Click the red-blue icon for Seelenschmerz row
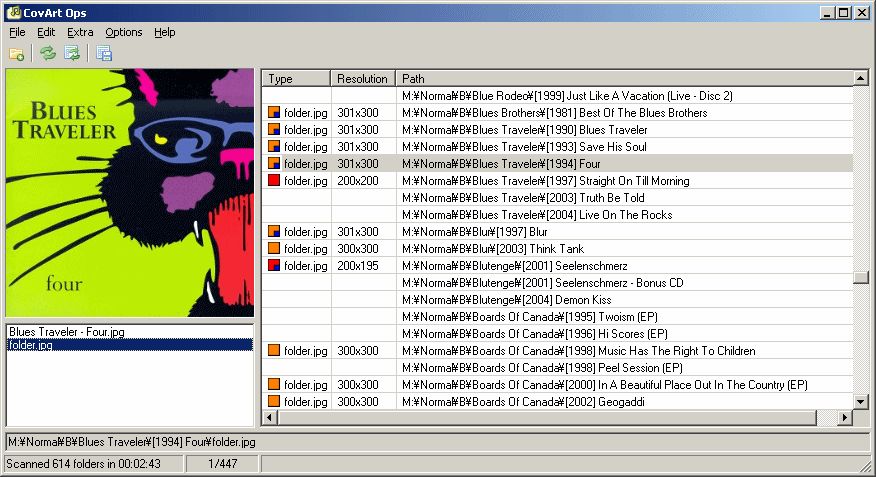 click(274, 266)
